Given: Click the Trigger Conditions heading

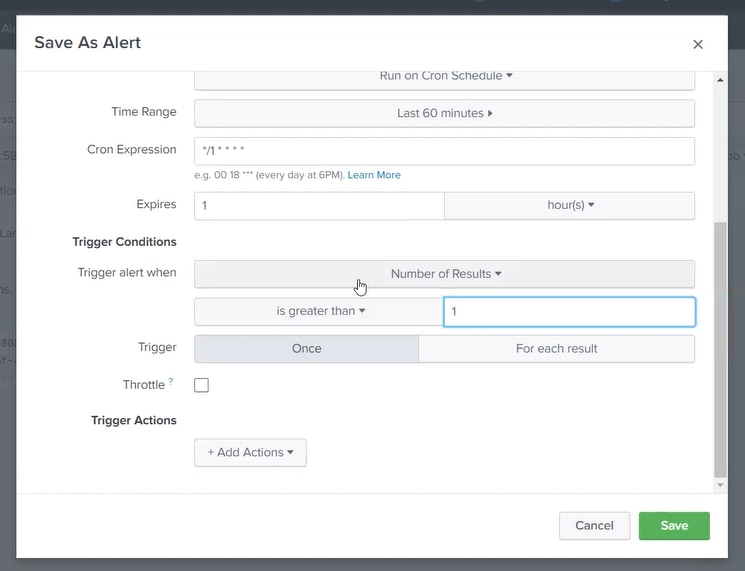Looking at the screenshot, I should pos(124,242).
